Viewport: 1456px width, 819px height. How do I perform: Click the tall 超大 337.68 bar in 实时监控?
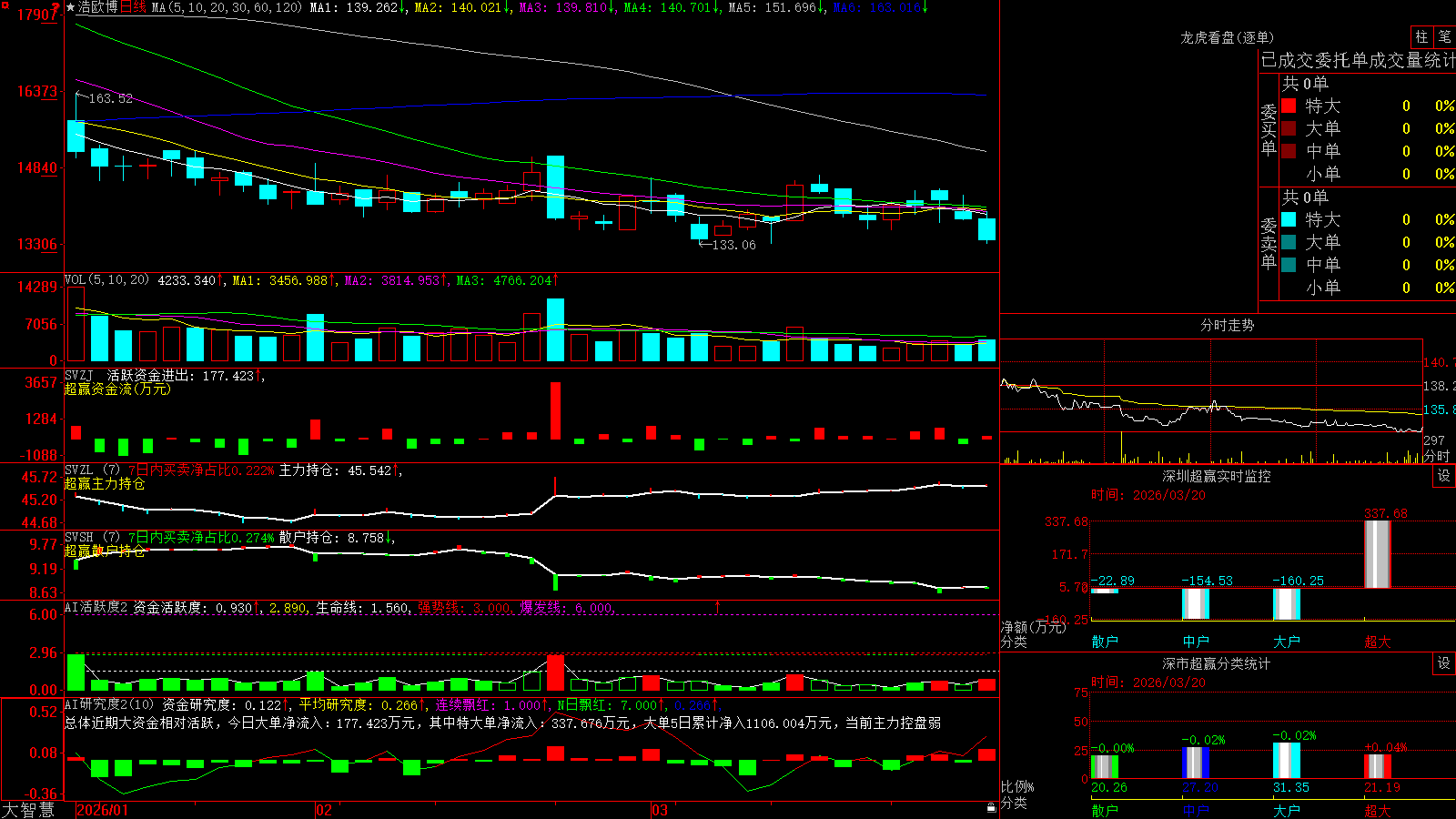coord(1378,554)
